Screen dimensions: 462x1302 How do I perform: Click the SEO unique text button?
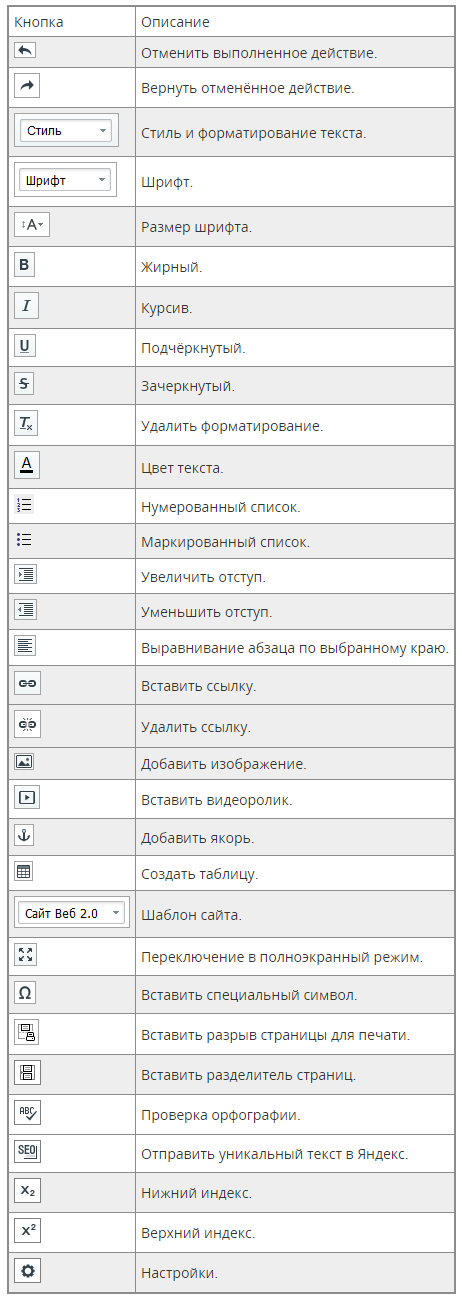(27, 1152)
